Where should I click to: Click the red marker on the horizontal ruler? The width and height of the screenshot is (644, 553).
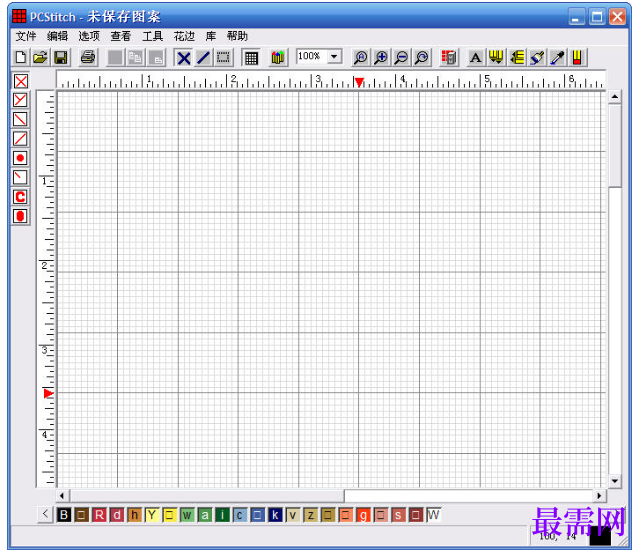click(x=359, y=83)
